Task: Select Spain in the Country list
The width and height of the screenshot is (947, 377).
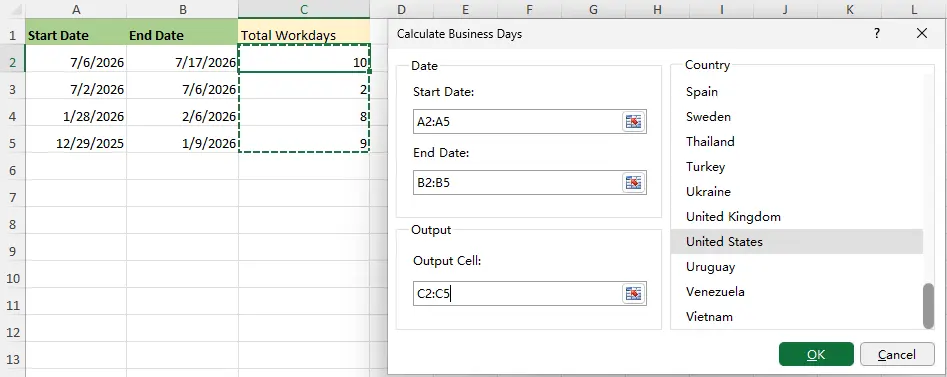Action: tap(797, 92)
